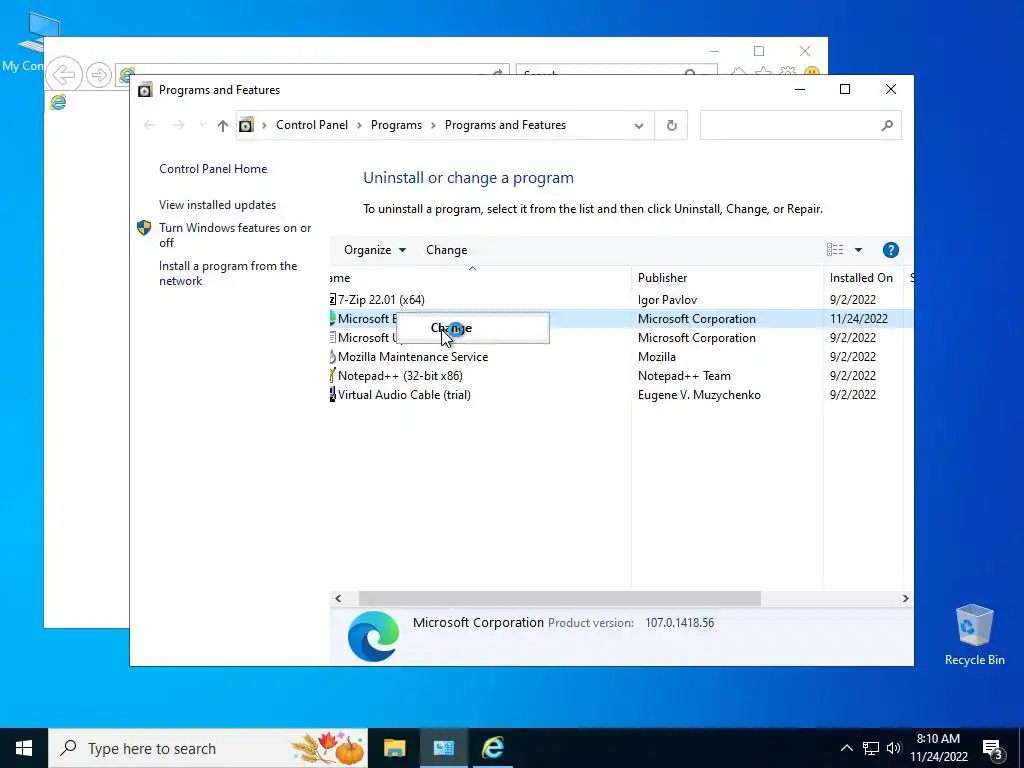Click the Internet Explorer window forward arrow
This screenshot has width=1024, height=768.
pyautogui.click(x=99, y=75)
